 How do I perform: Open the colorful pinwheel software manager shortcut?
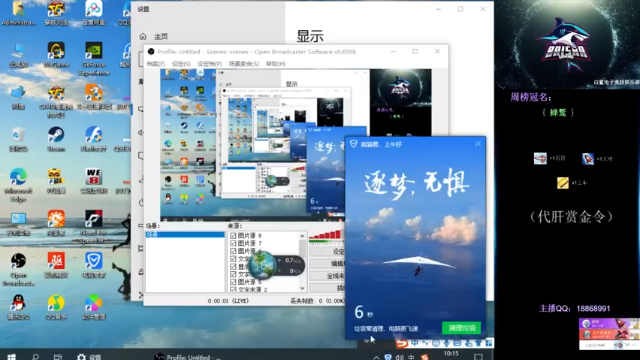click(x=93, y=307)
